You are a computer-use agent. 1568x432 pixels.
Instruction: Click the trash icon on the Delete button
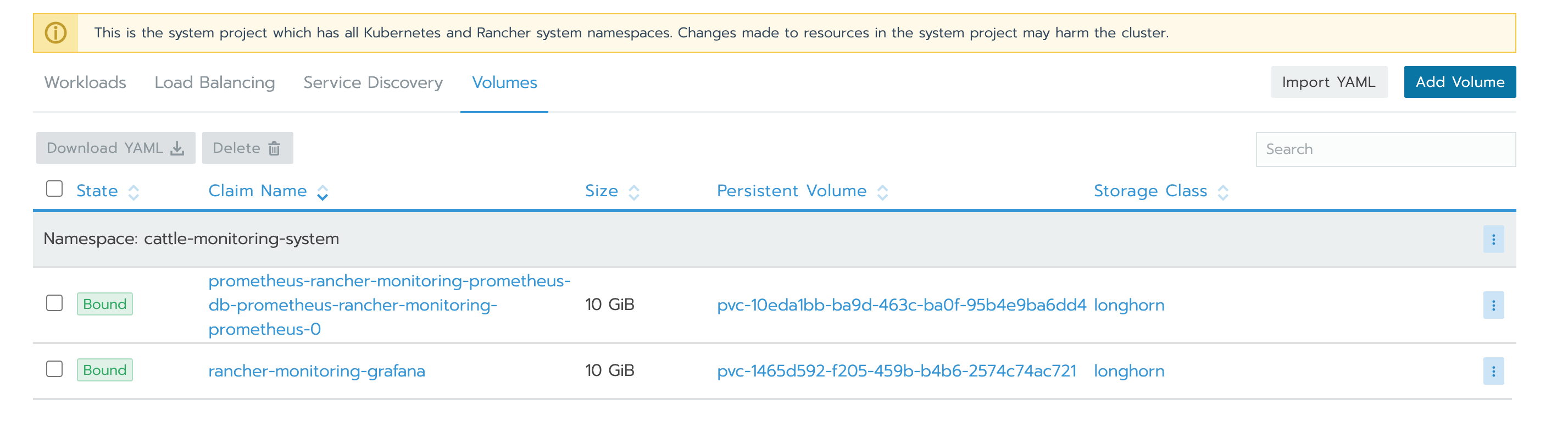(274, 147)
